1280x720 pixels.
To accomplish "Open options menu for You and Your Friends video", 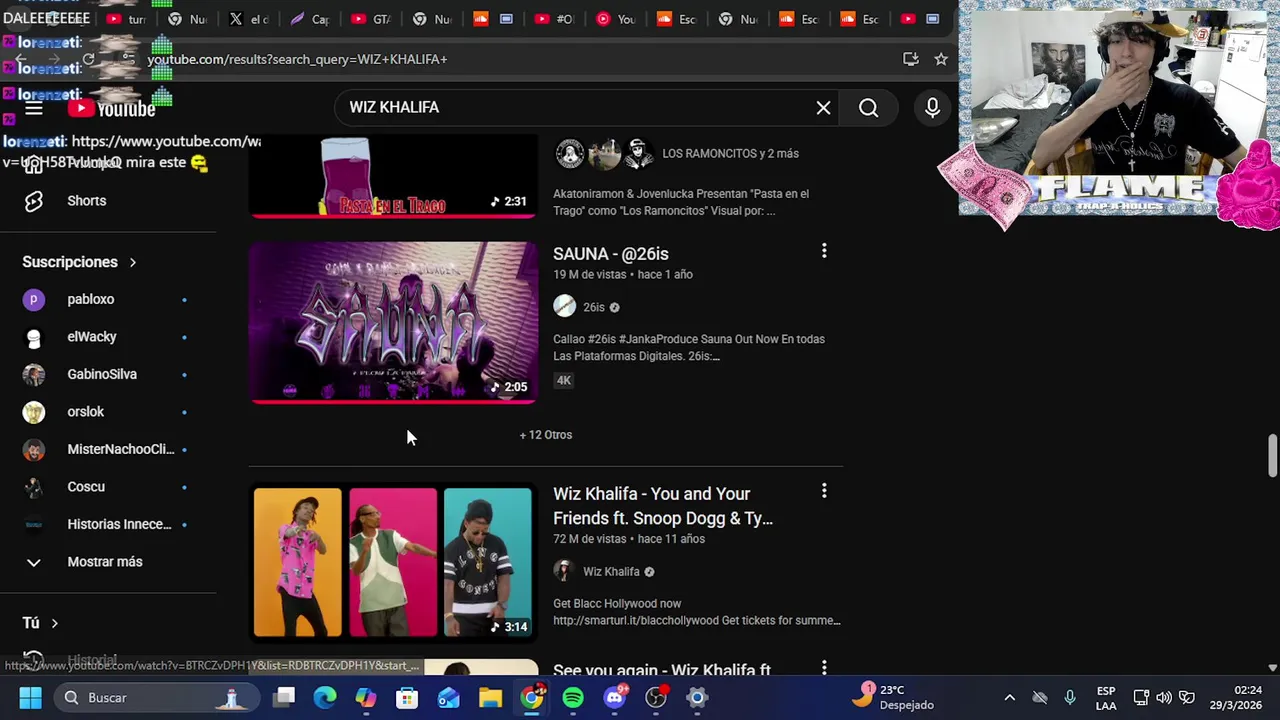I will pyautogui.click(x=824, y=491).
